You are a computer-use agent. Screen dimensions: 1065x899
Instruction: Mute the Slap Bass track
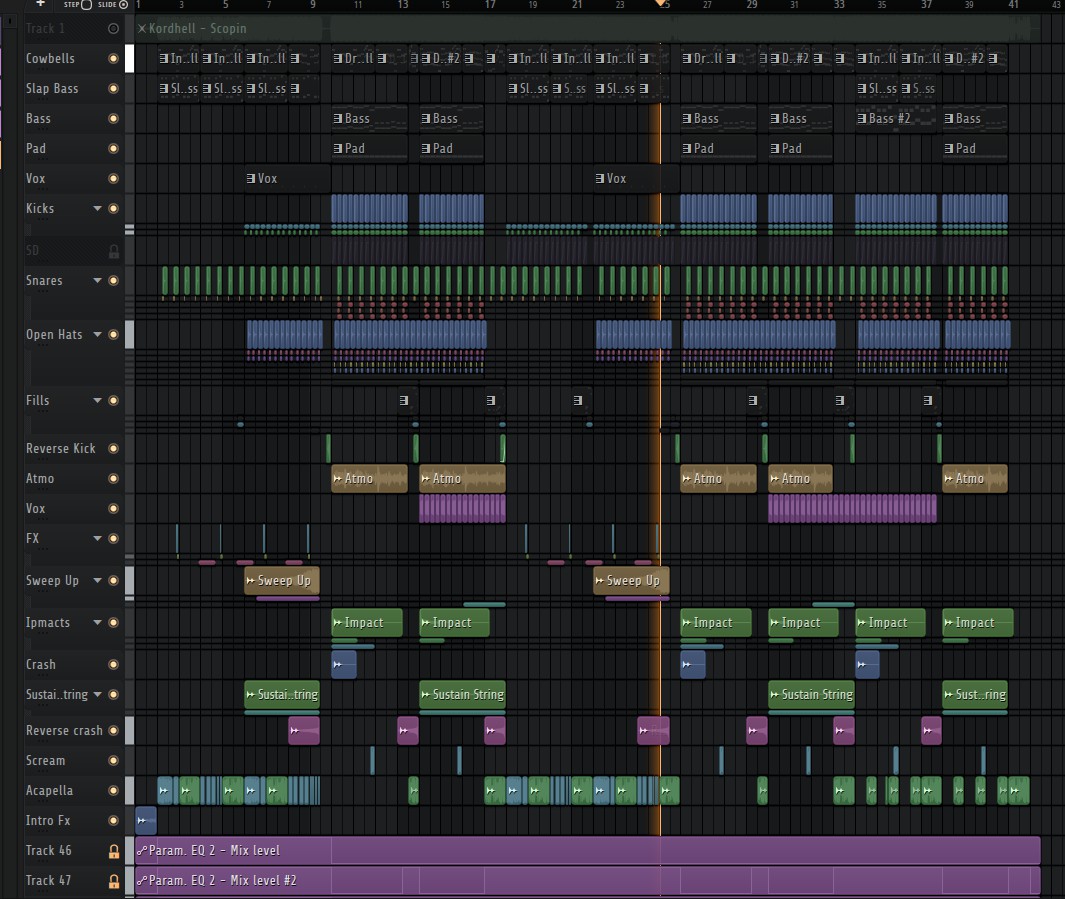113,88
